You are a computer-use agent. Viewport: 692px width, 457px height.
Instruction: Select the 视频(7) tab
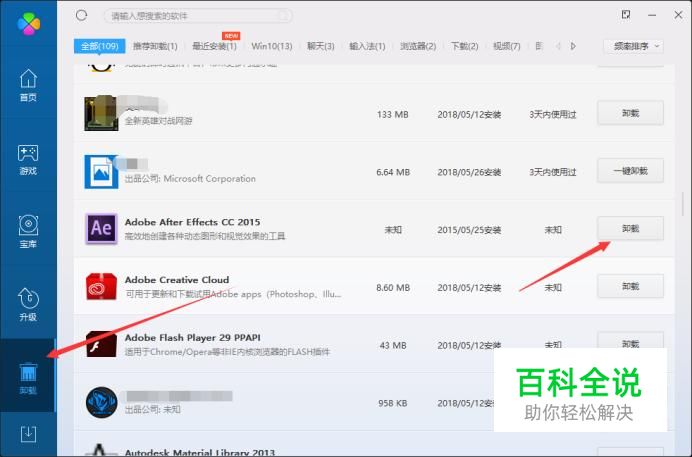506,46
